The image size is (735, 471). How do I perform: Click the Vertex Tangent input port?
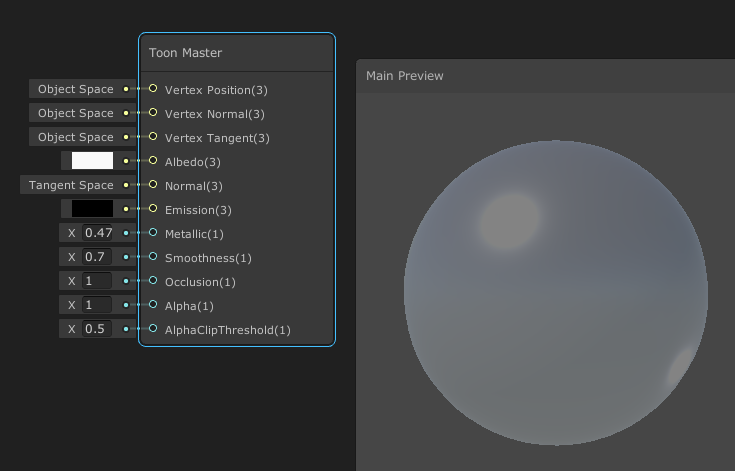[153, 136]
